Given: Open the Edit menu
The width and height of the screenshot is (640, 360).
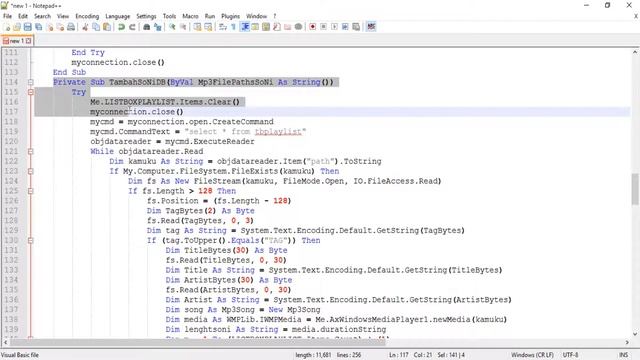Looking at the screenshot, I should point(23,16).
